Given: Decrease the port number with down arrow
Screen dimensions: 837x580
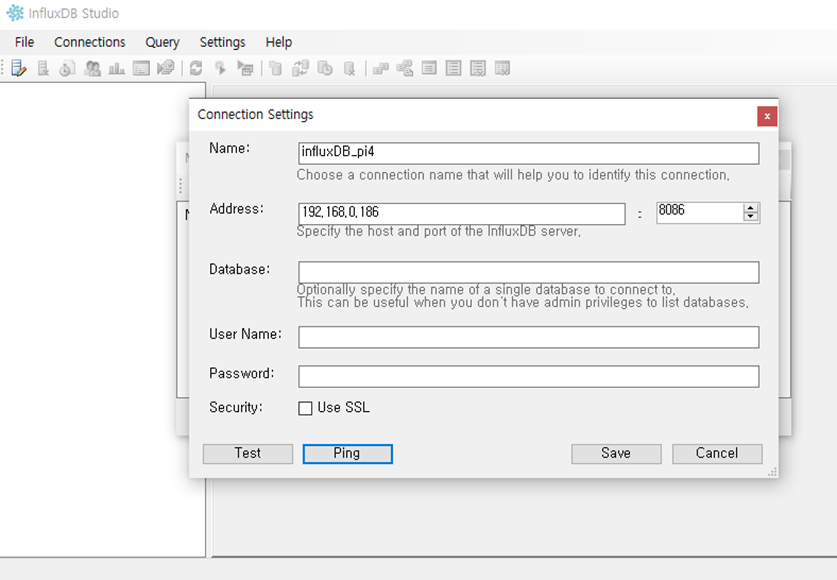Looking at the screenshot, I should 751,216.
